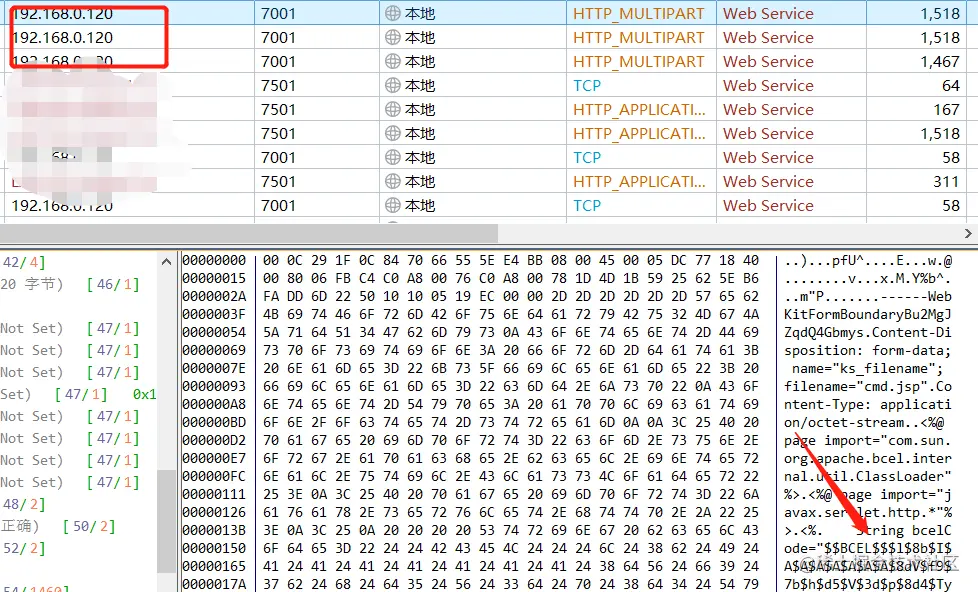
Task: Click hex offset 00000165
Action: coord(215,566)
